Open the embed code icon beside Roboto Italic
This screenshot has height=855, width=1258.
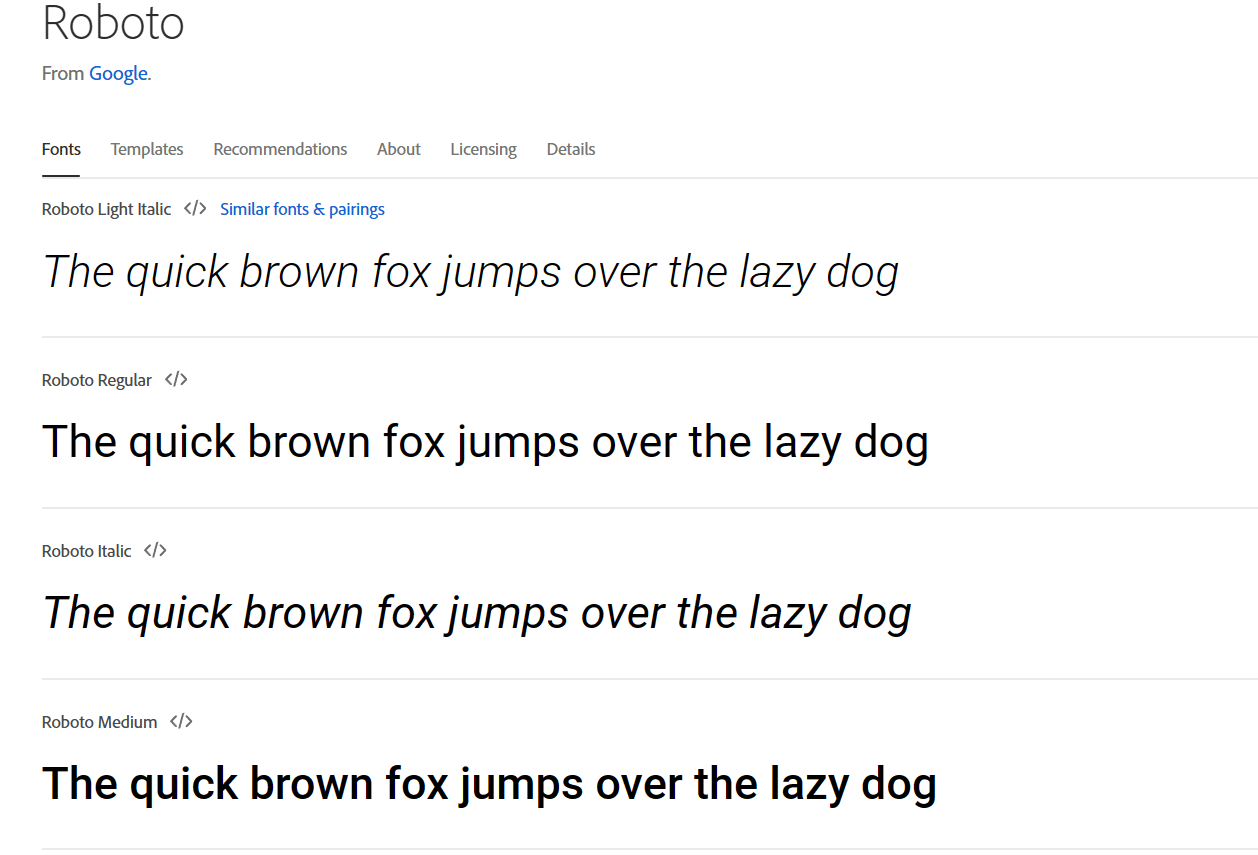[155, 551]
